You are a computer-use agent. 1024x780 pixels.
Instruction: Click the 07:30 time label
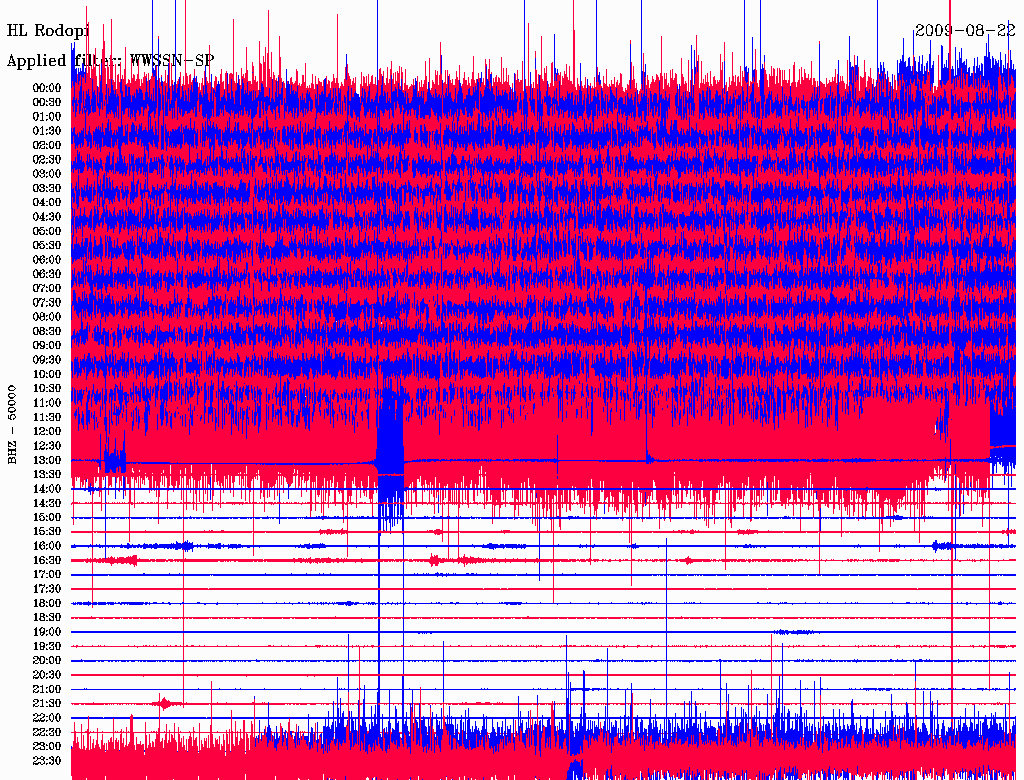46,302
